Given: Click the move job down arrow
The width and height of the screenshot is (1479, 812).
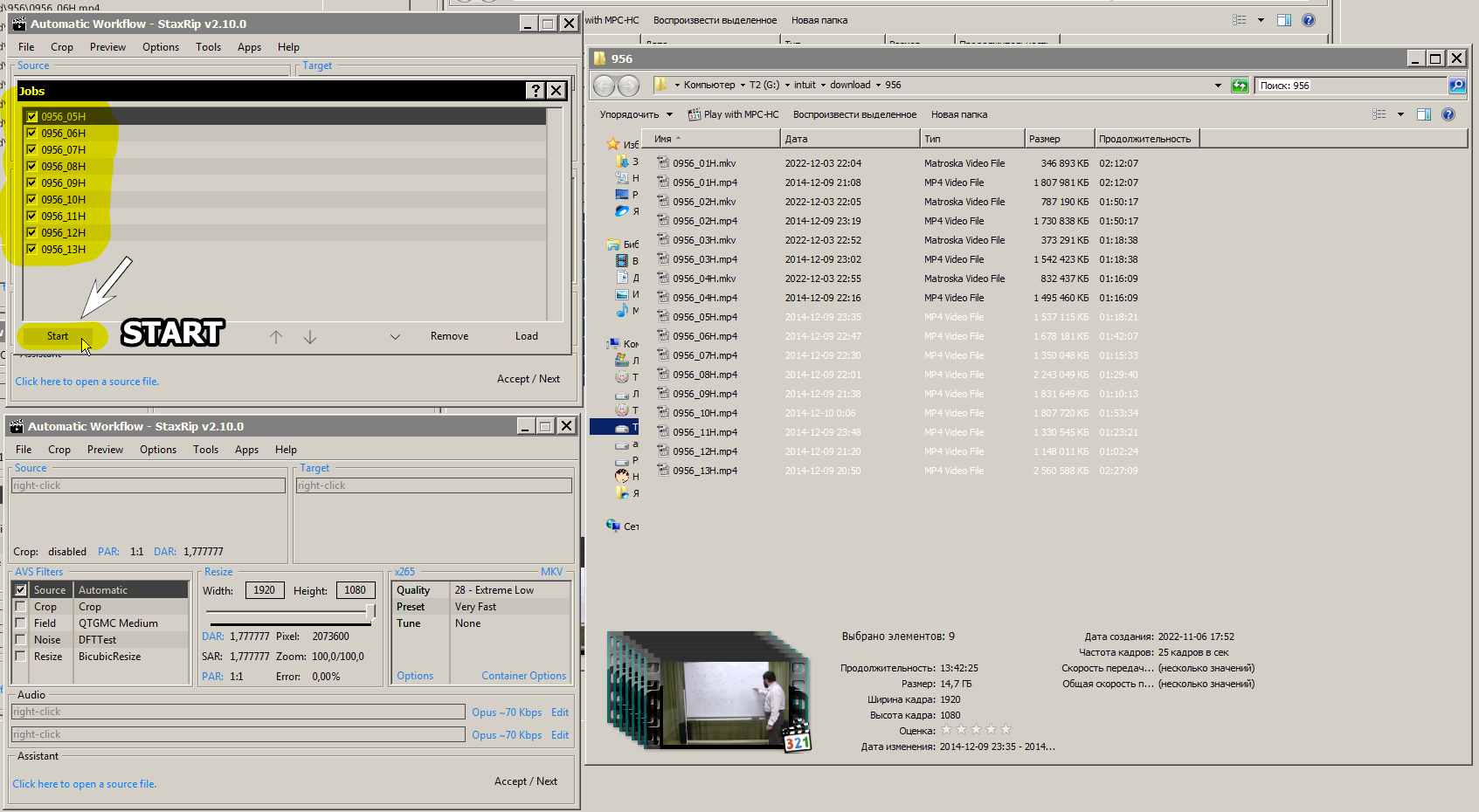Looking at the screenshot, I should (310, 337).
